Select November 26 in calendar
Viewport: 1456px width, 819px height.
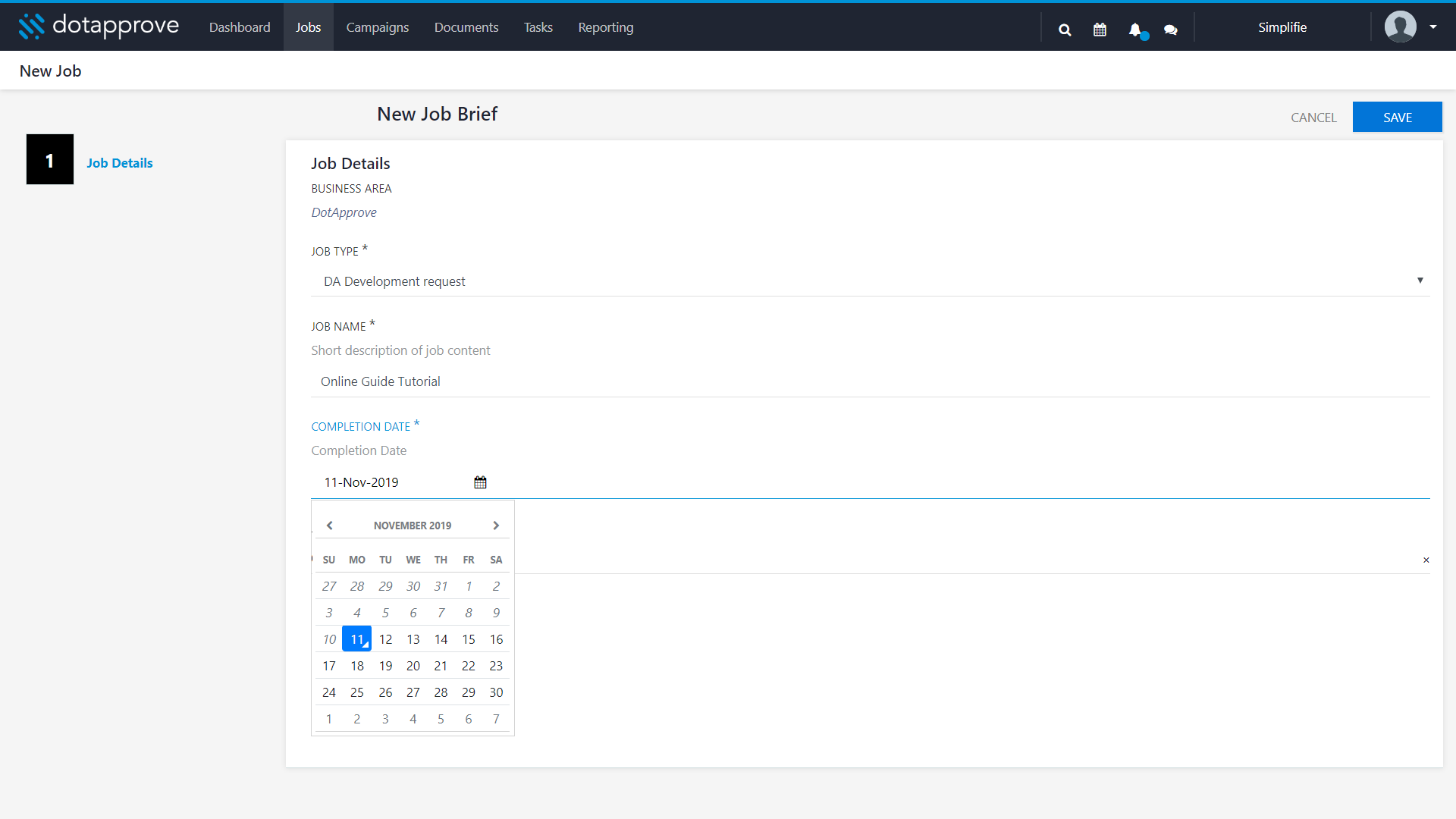[385, 692]
